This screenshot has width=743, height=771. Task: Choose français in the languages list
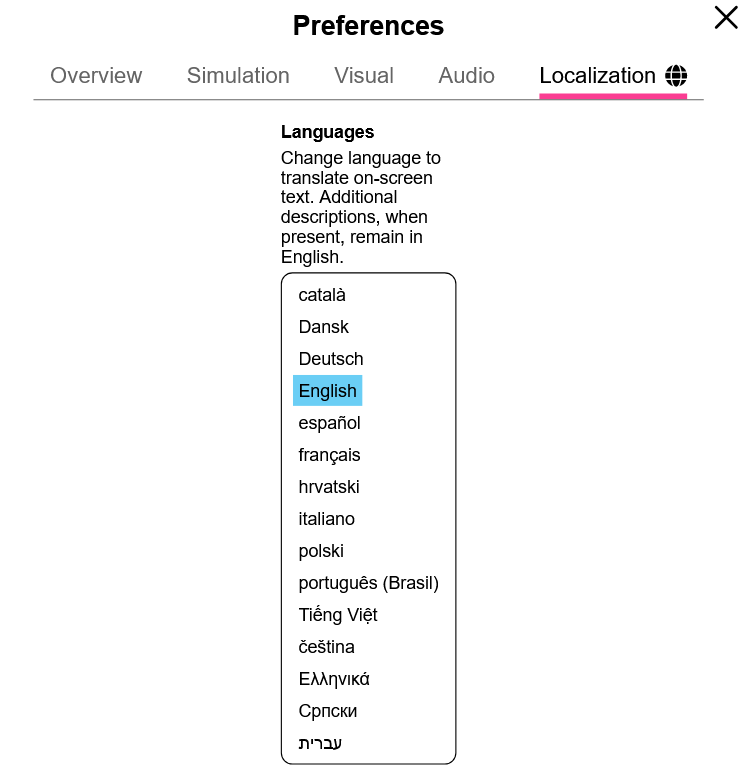(329, 455)
